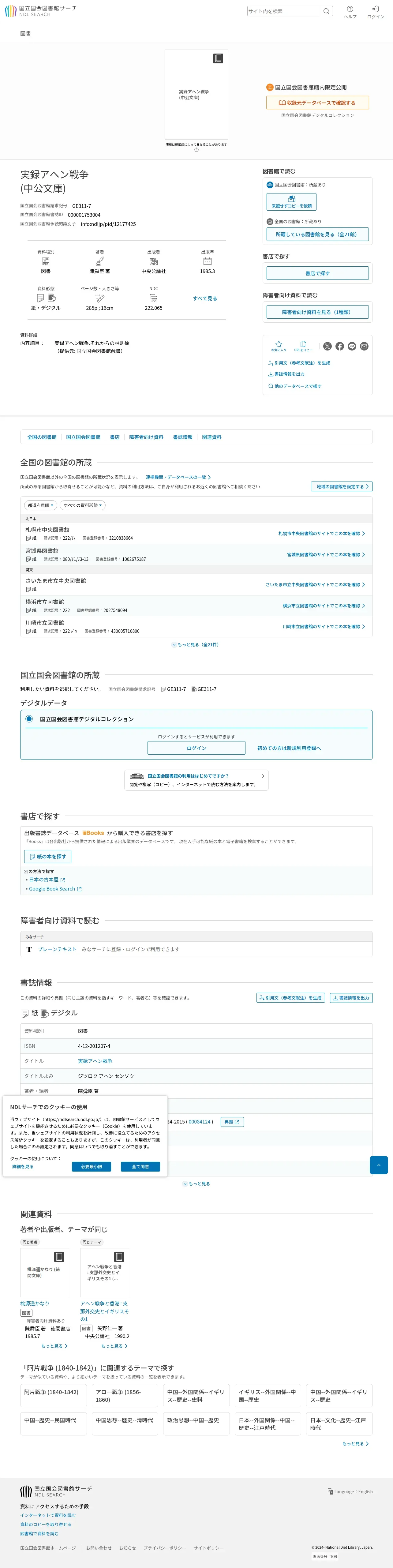Image resolution: width=393 pixels, height=1568 pixels.
Task: Share on Facebook icon
Action: pos(339,346)
